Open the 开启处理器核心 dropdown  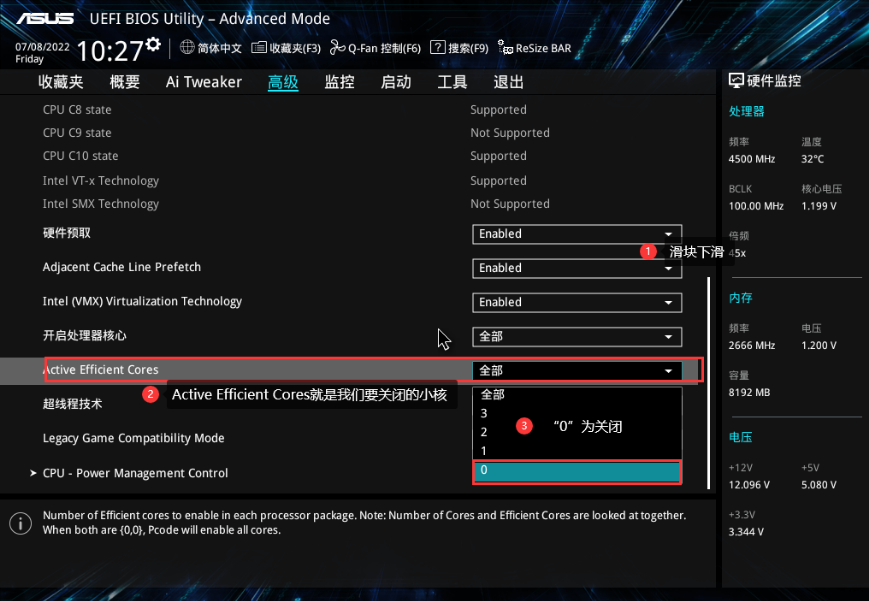[577, 337]
